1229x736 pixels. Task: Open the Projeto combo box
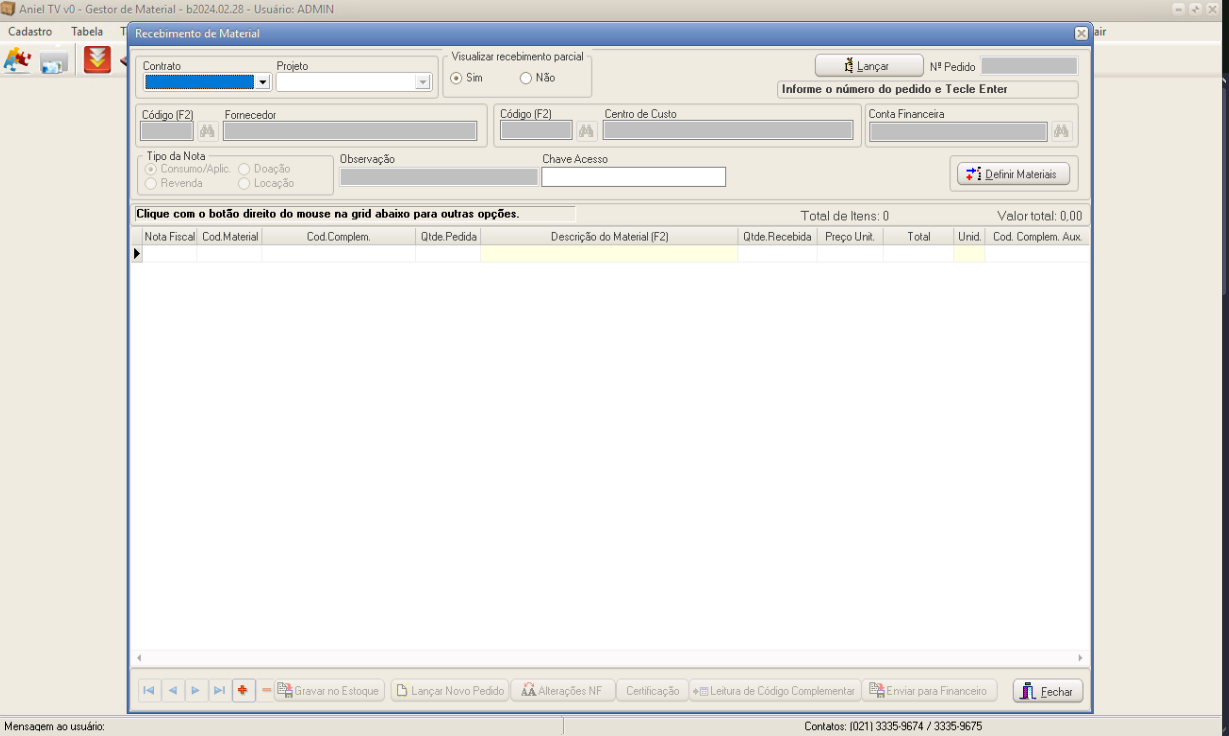pos(352,82)
